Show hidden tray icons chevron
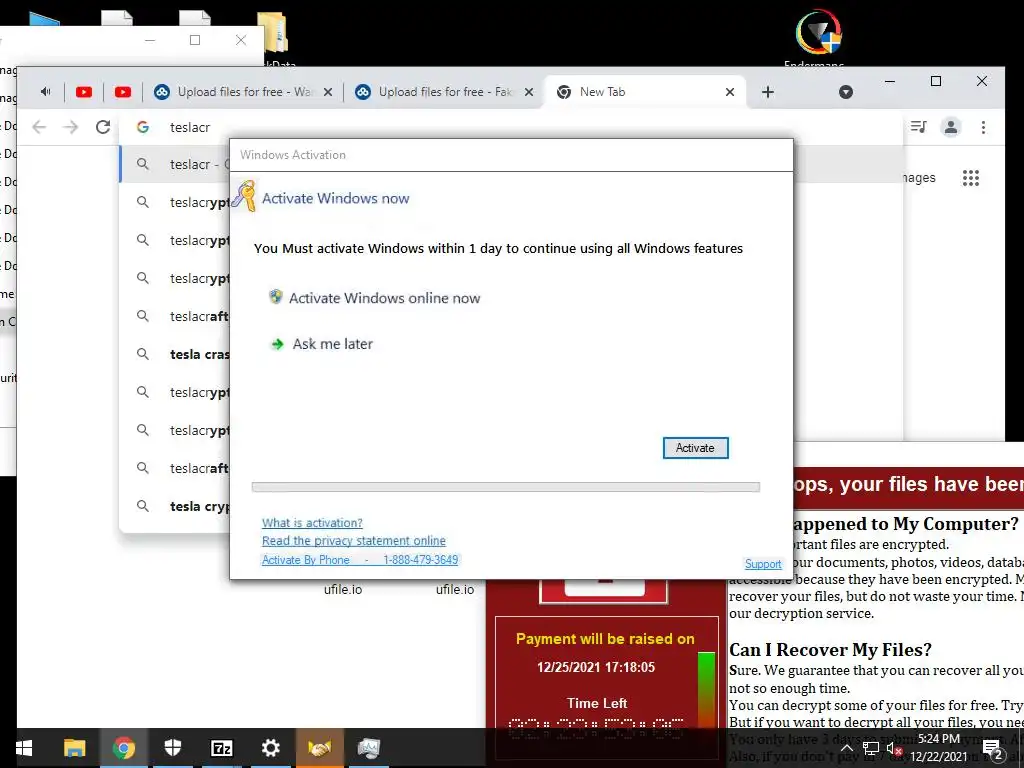The width and height of the screenshot is (1024, 768). pyautogui.click(x=846, y=748)
